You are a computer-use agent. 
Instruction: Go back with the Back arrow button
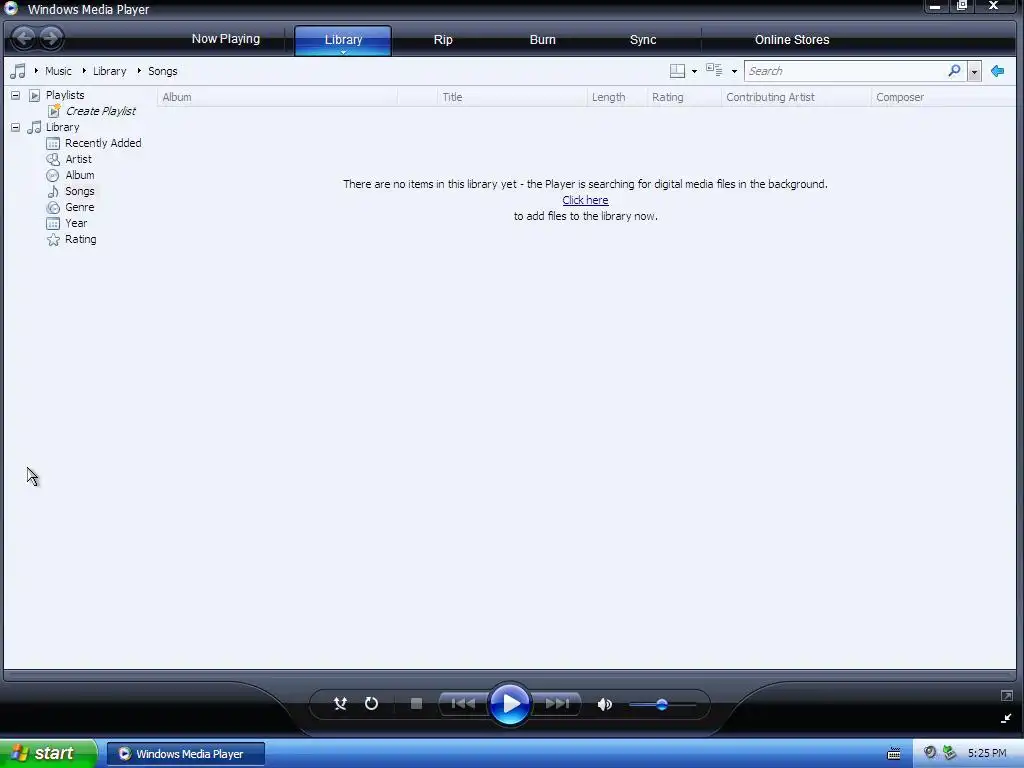(24, 38)
